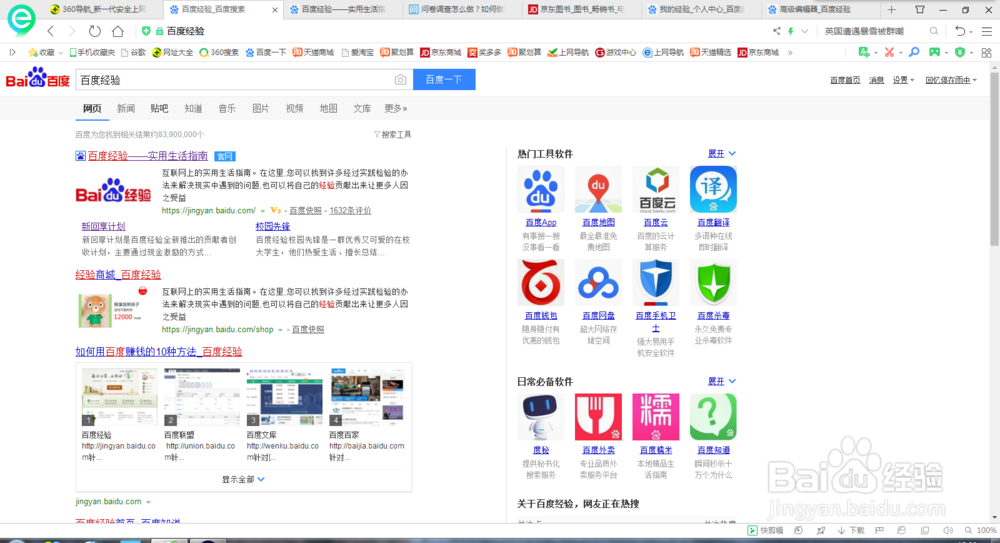The height and width of the screenshot is (543, 1000).
Task: Open the 下载 downloads icon in status bar
Action: (851, 530)
